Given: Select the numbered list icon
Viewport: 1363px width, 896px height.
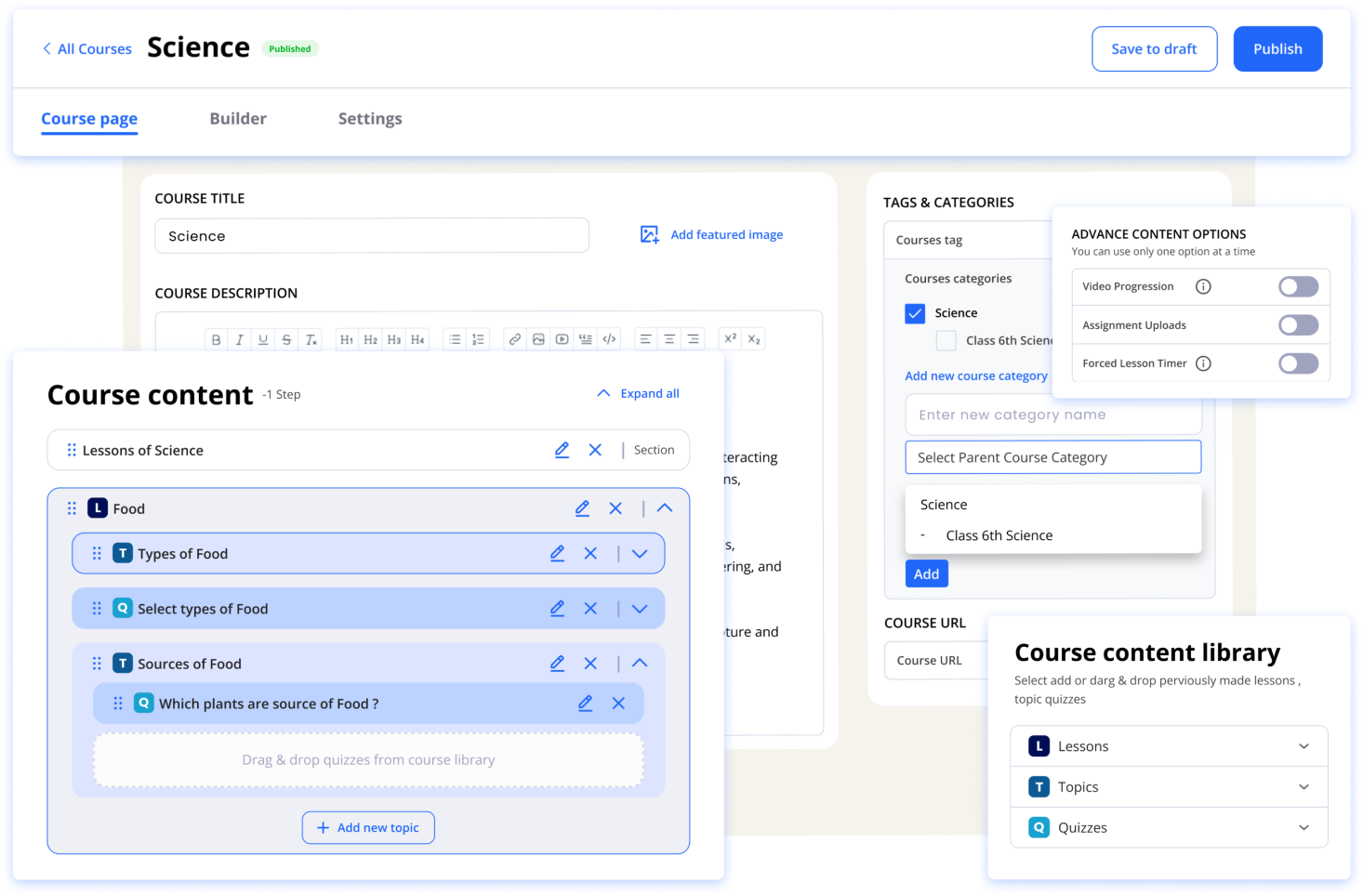Looking at the screenshot, I should click(477, 339).
